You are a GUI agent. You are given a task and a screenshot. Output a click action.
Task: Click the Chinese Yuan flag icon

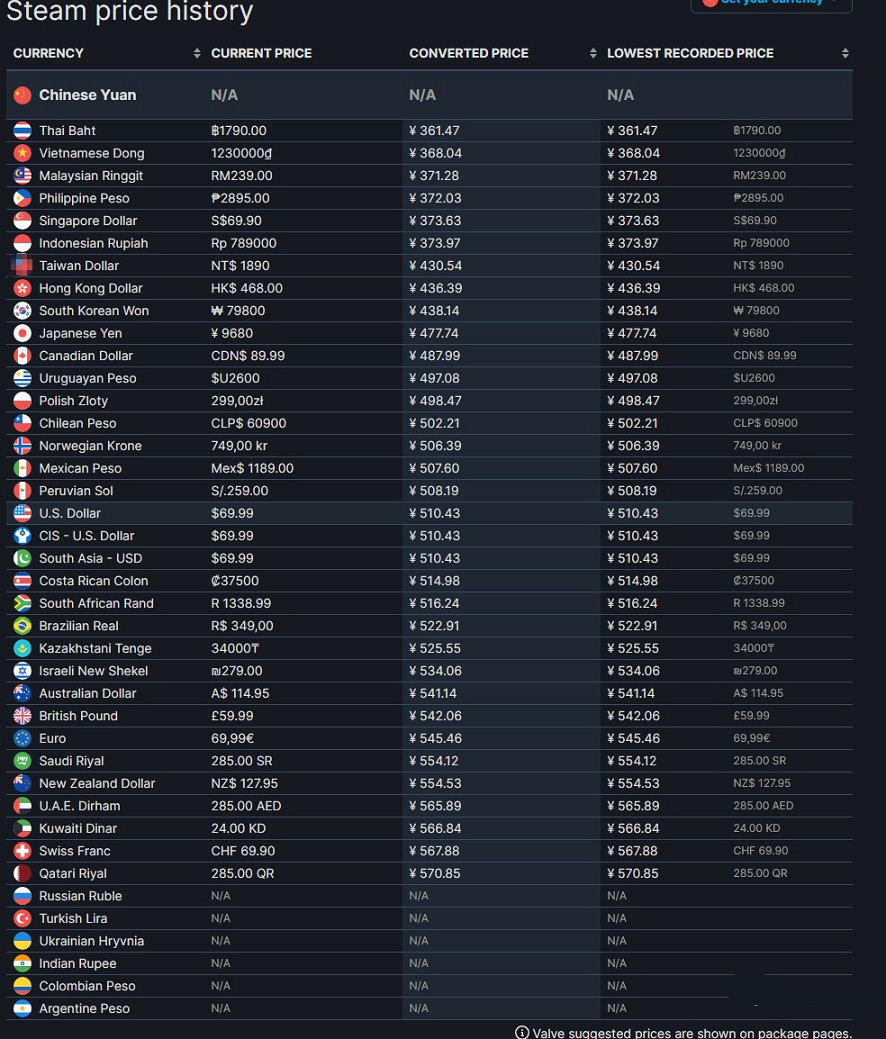click(x=22, y=95)
